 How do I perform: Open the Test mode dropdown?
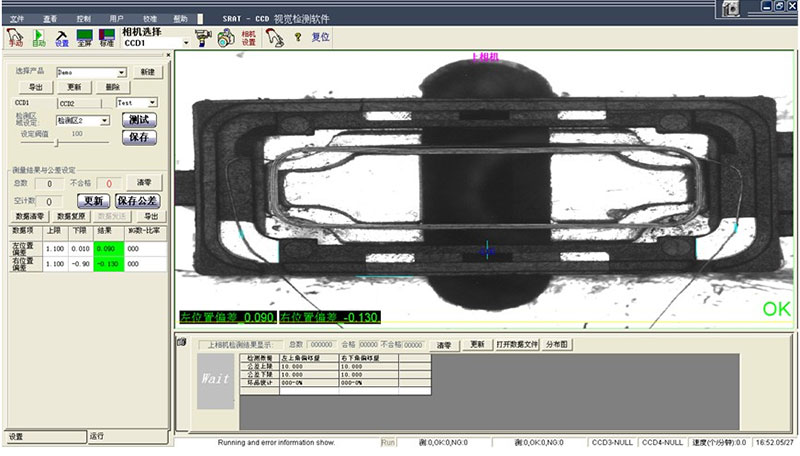point(152,102)
